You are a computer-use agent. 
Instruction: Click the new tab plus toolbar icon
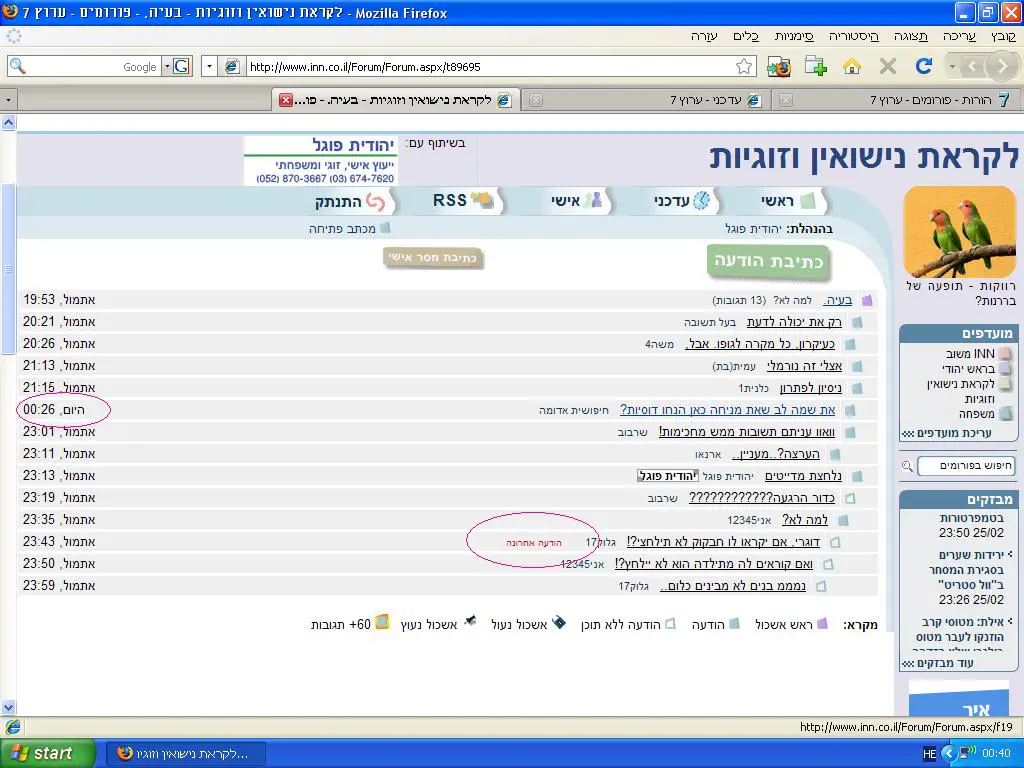pyautogui.click(x=816, y=66)
